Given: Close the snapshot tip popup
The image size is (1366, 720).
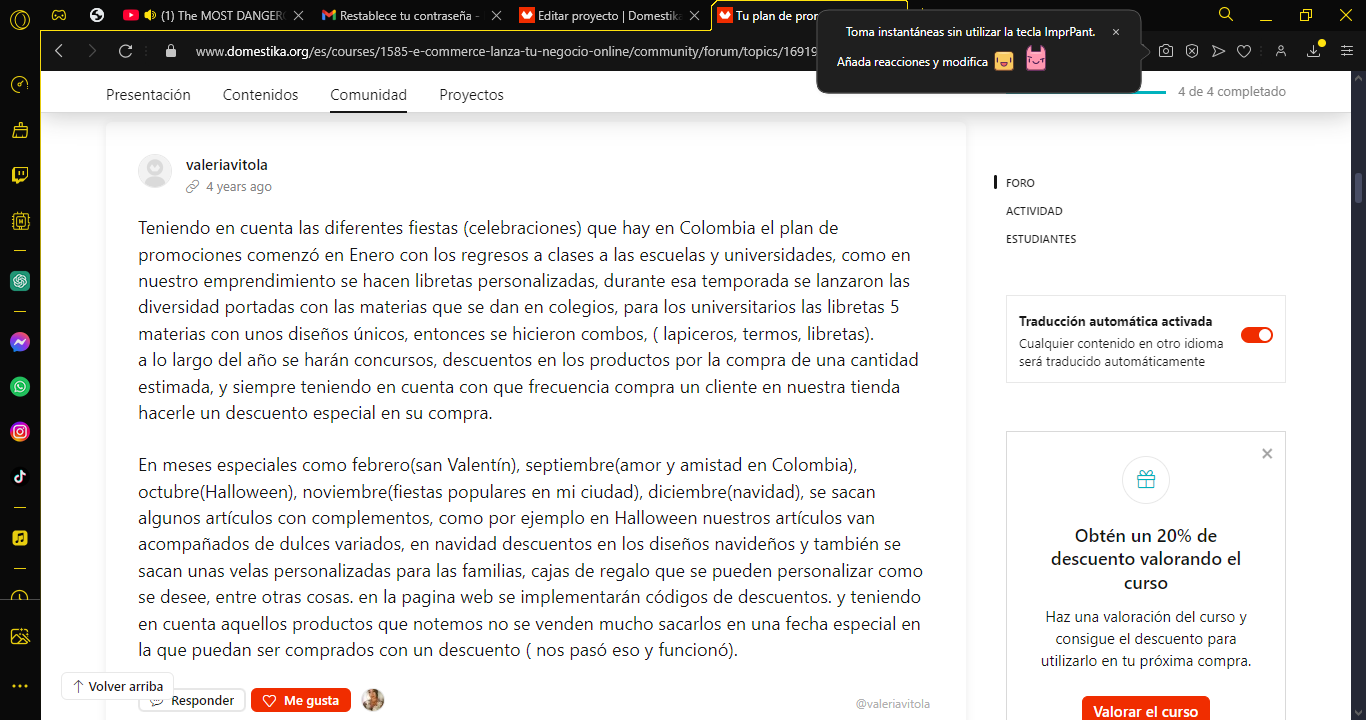Looking at the screenshot, I should [x=1116, y=32].
